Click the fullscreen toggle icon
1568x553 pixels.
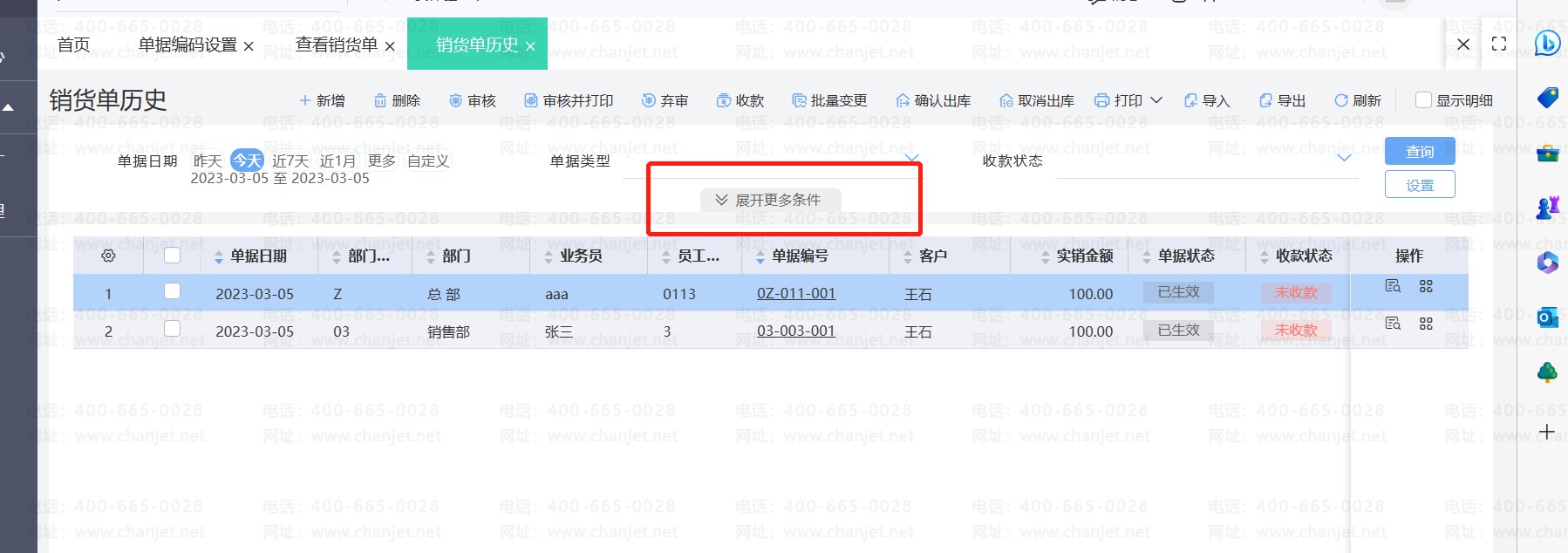pos(1499,44)
